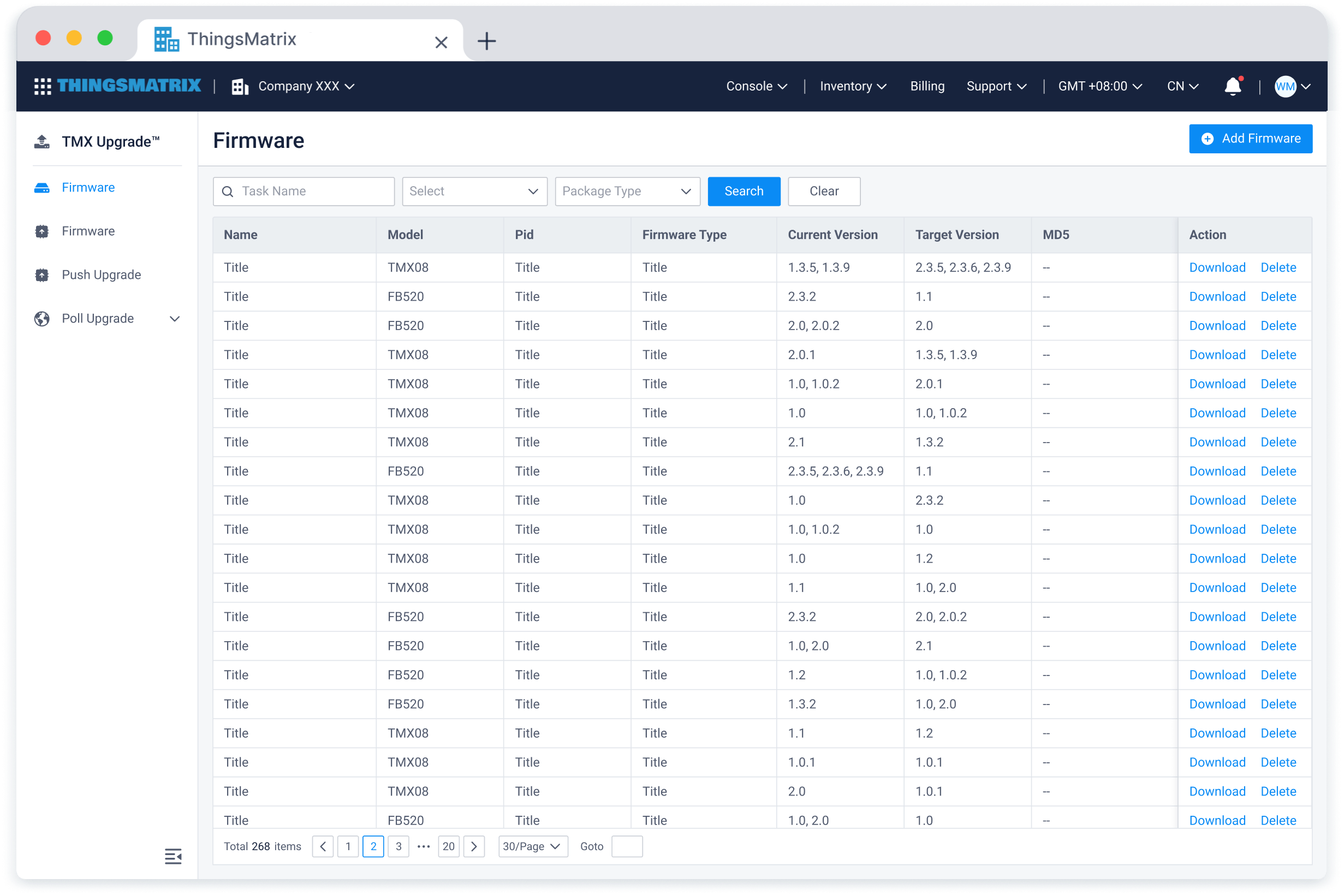Image resolution: width=1344 pixels, height=896 pixels.
Task: Open the Console menu
Action: (757, 86)
